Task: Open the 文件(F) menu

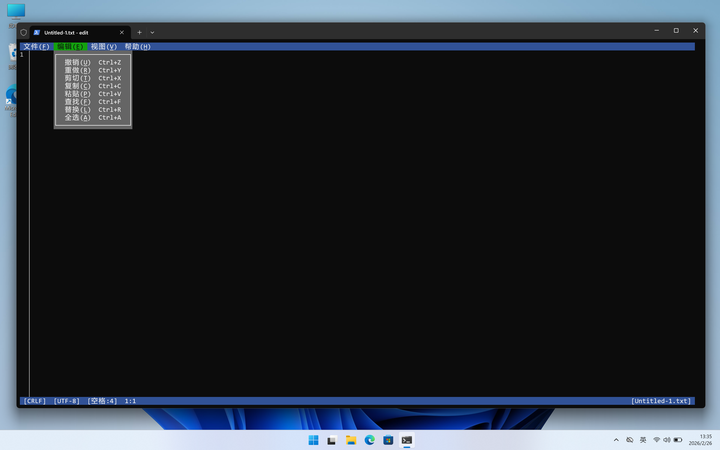Action: click(36, 46)
